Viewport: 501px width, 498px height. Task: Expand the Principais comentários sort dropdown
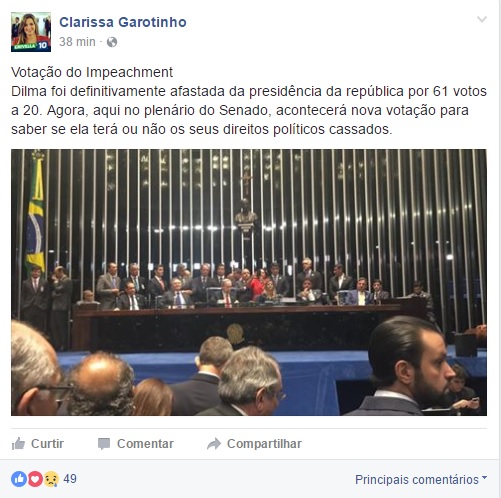coord(421,480)
